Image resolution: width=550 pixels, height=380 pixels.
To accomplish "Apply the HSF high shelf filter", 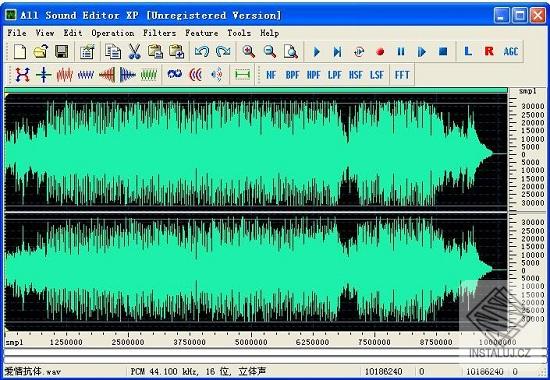I will [x=355, y=75].
